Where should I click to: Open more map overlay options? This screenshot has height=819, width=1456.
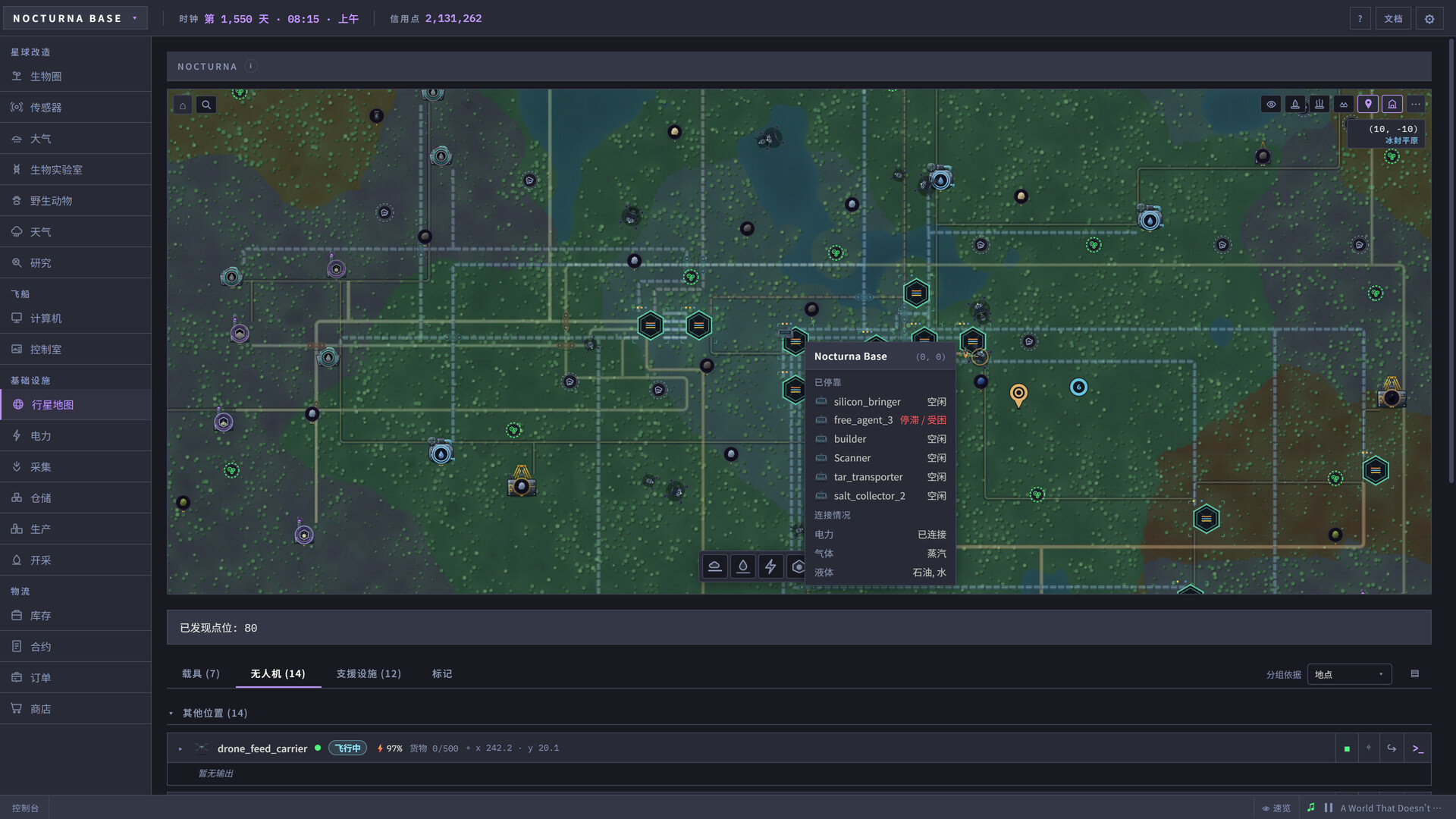[1416, 105]
